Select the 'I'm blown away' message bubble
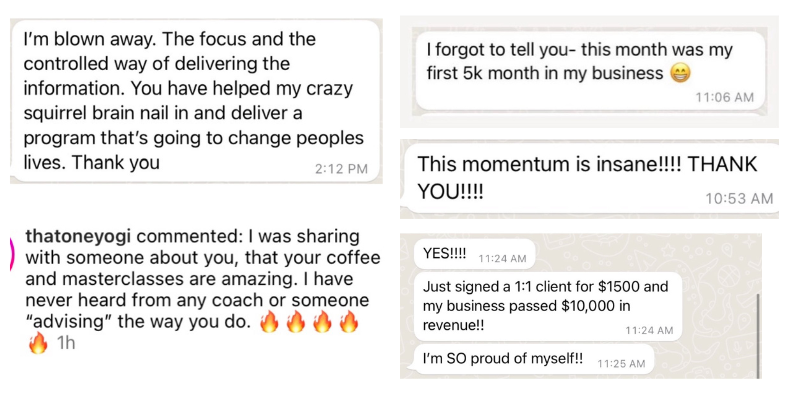Image resolution: width=800 pixels, height=400 pixels. click(195, 100)
